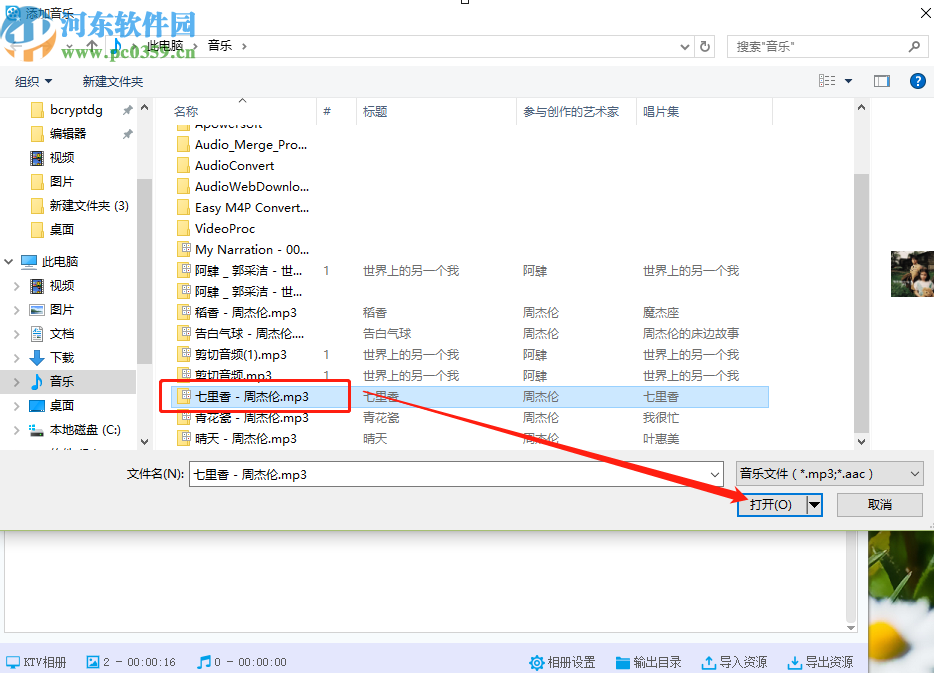This screenshot has width=934, height=674.
Task: Expand address bar history dropdown
Action: [684, 46]
